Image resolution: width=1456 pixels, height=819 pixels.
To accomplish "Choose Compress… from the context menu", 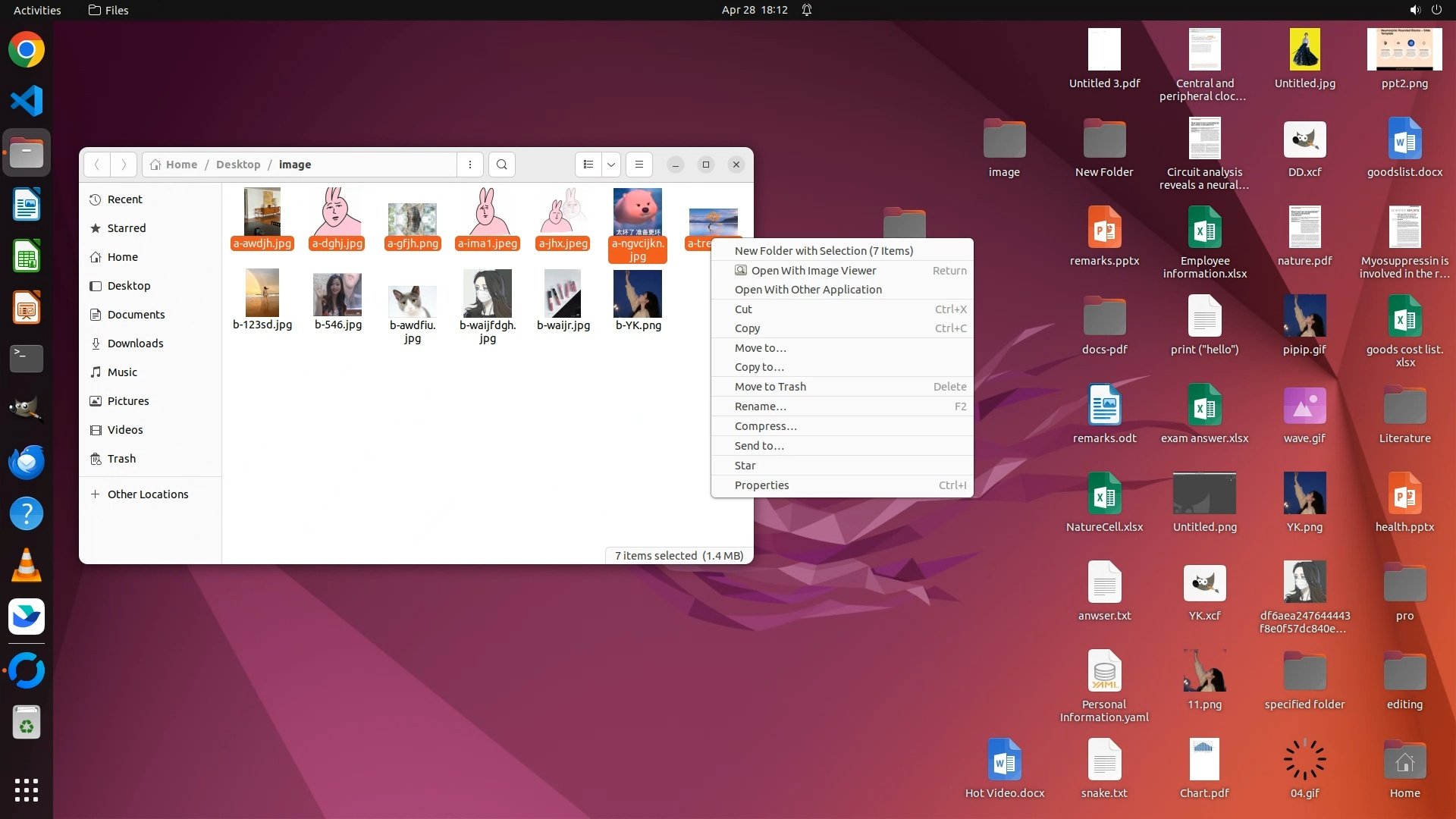I will point(765,426).
